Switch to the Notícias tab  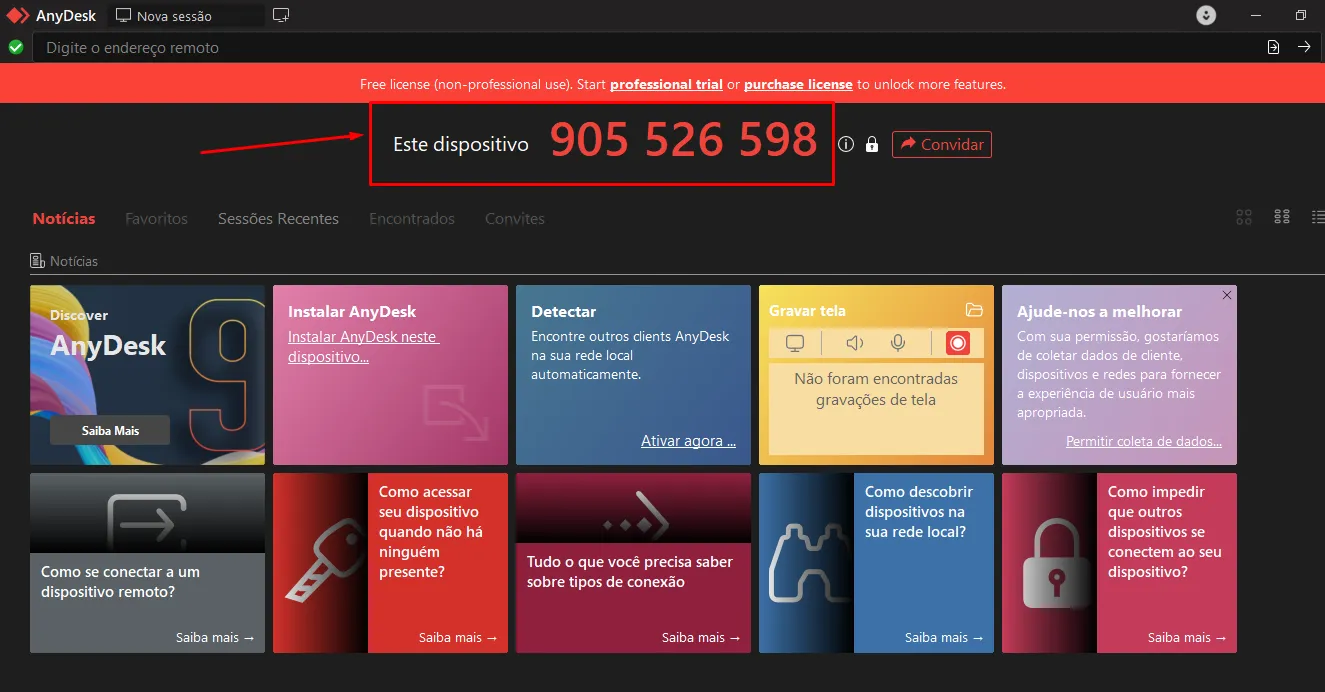[64, 218]
